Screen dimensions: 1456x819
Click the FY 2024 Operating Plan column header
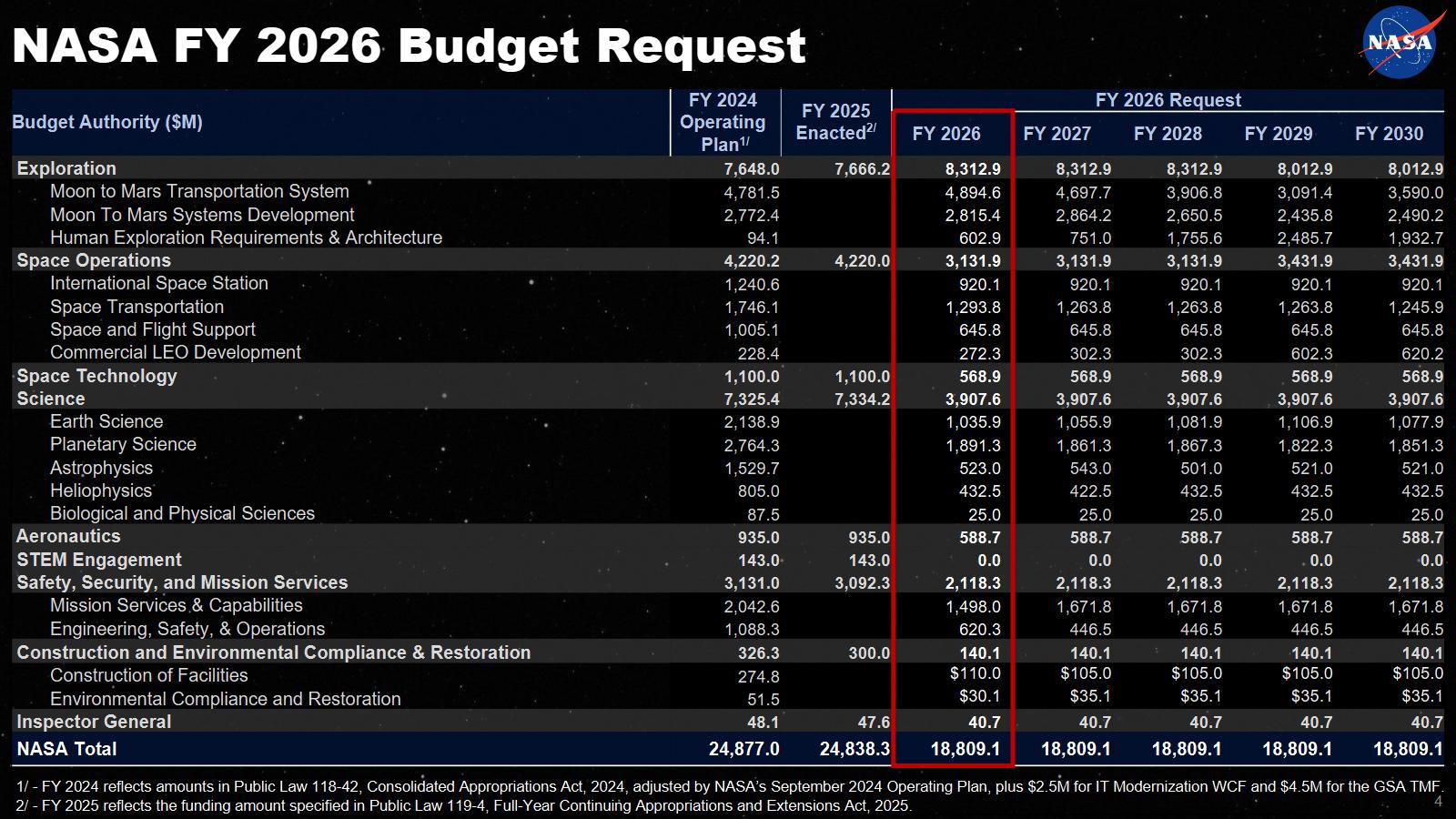coord(723,122)
